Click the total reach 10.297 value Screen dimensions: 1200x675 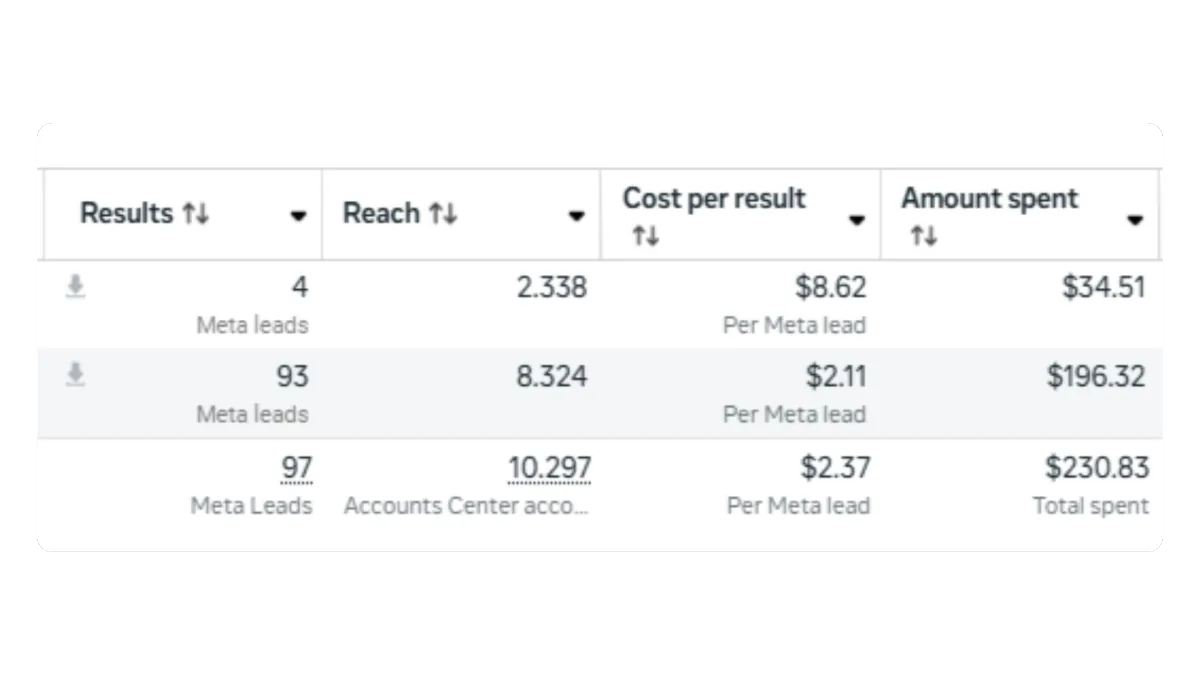point(549,468)
